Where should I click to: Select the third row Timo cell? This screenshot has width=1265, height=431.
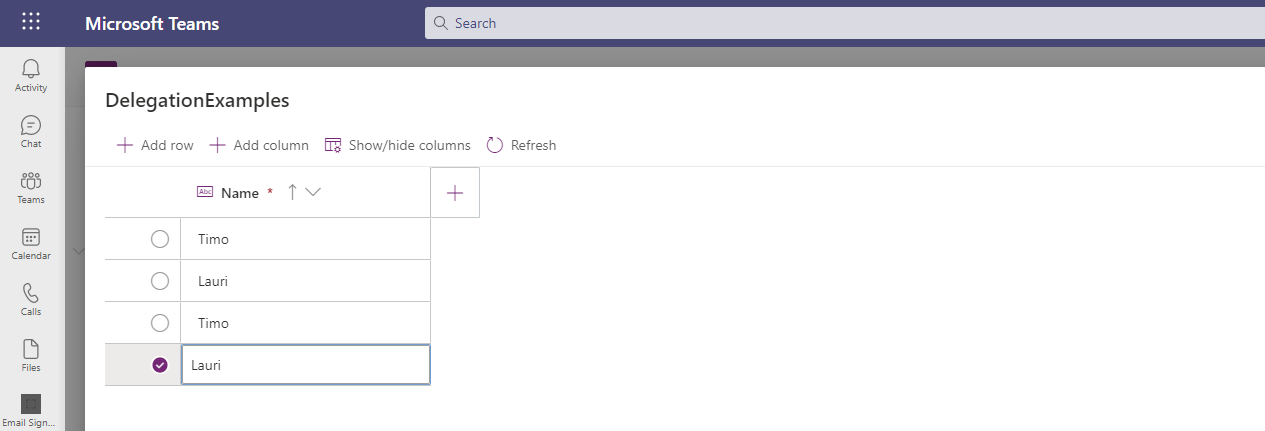pos(305,323)
